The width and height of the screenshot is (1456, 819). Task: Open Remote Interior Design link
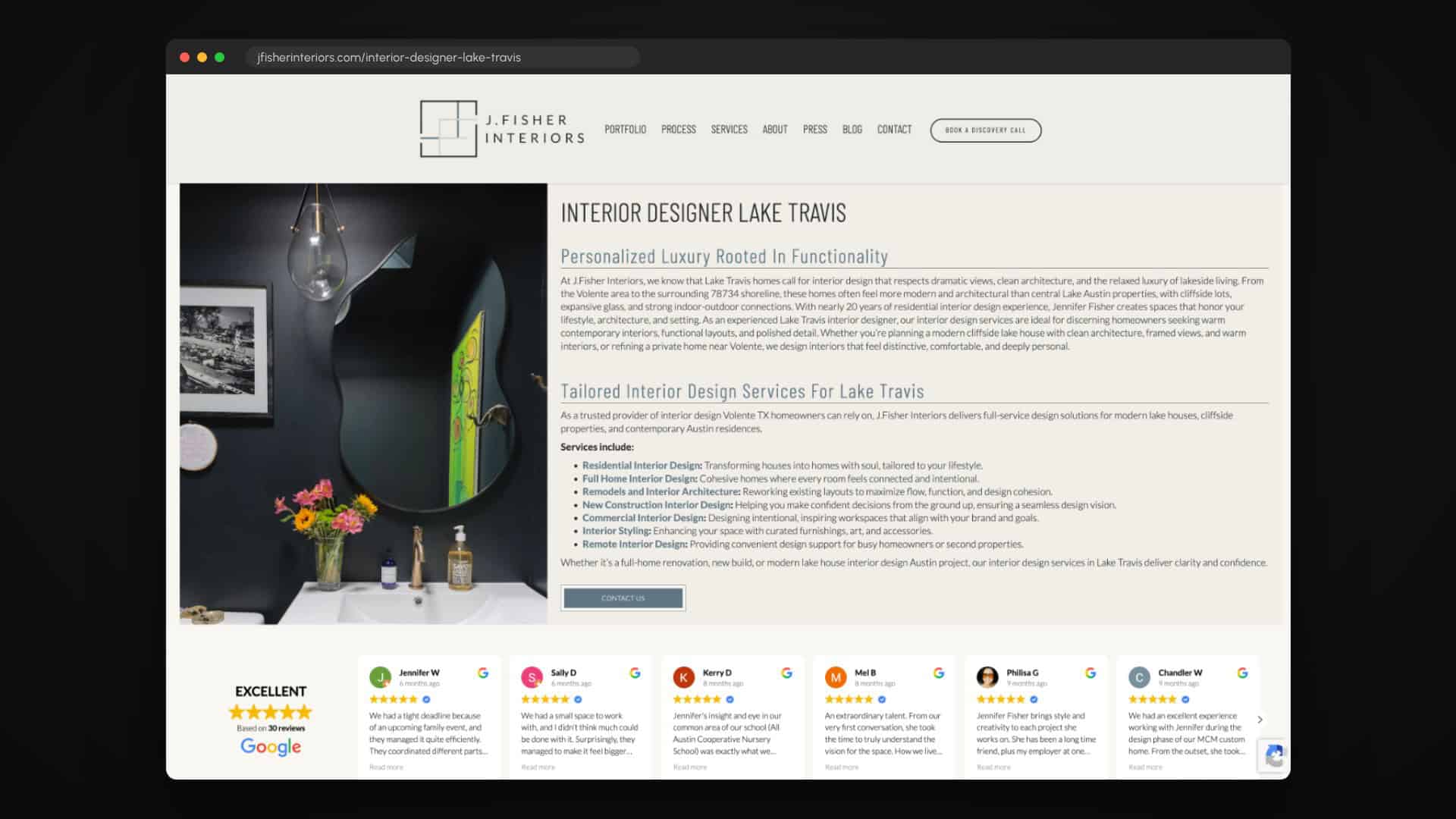tap(635, 544)
